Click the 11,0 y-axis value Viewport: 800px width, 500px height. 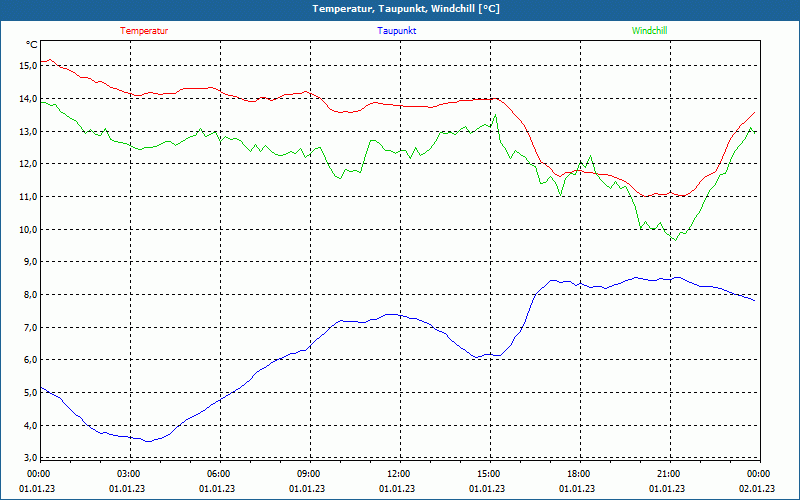click(29, 196)
